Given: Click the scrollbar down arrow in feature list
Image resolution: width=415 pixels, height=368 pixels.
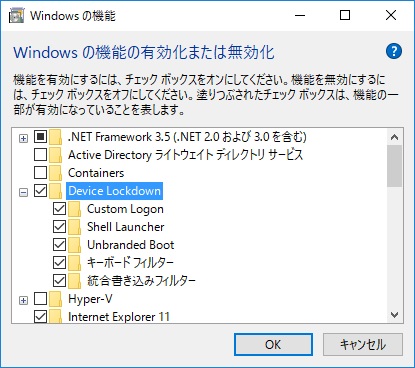Looking at the screenshot, I should click(x=395, y=315).
